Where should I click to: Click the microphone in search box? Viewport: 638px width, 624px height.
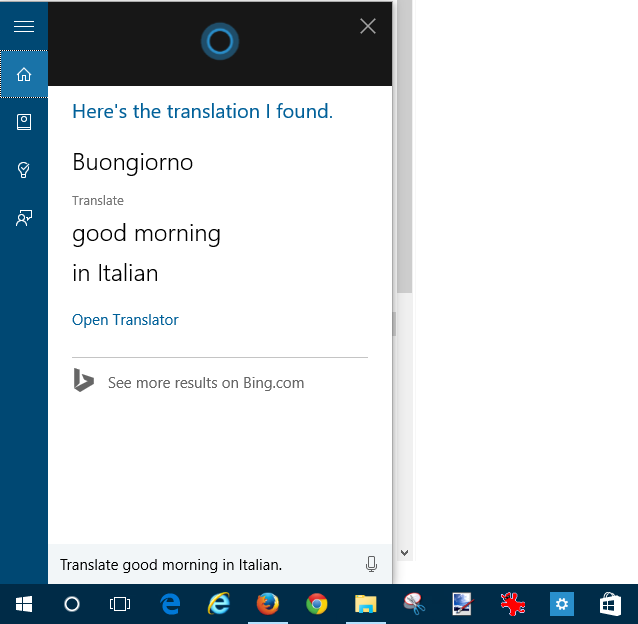(371, 565)
